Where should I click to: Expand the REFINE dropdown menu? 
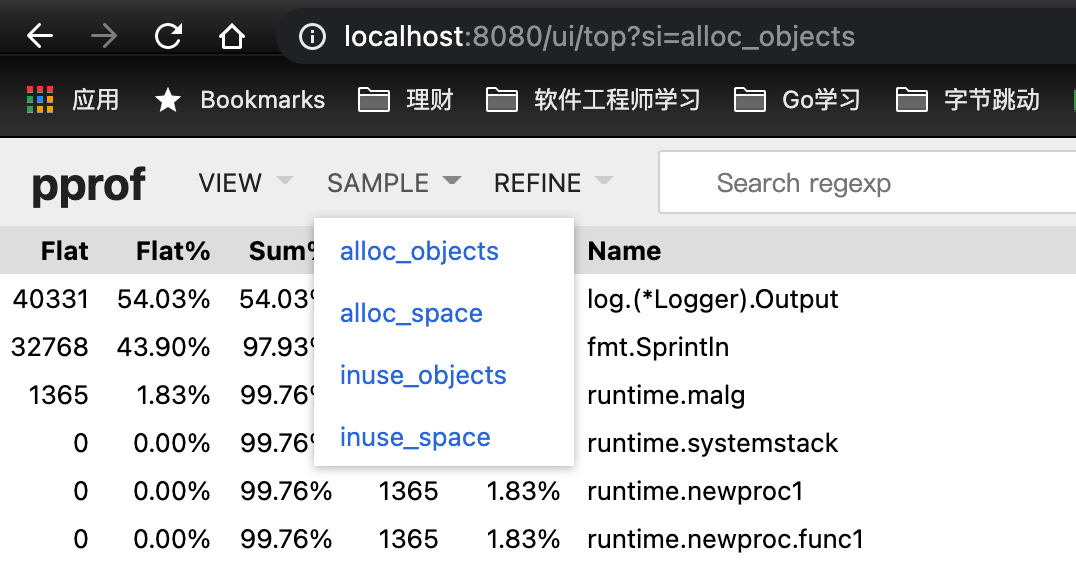[552, 183]
